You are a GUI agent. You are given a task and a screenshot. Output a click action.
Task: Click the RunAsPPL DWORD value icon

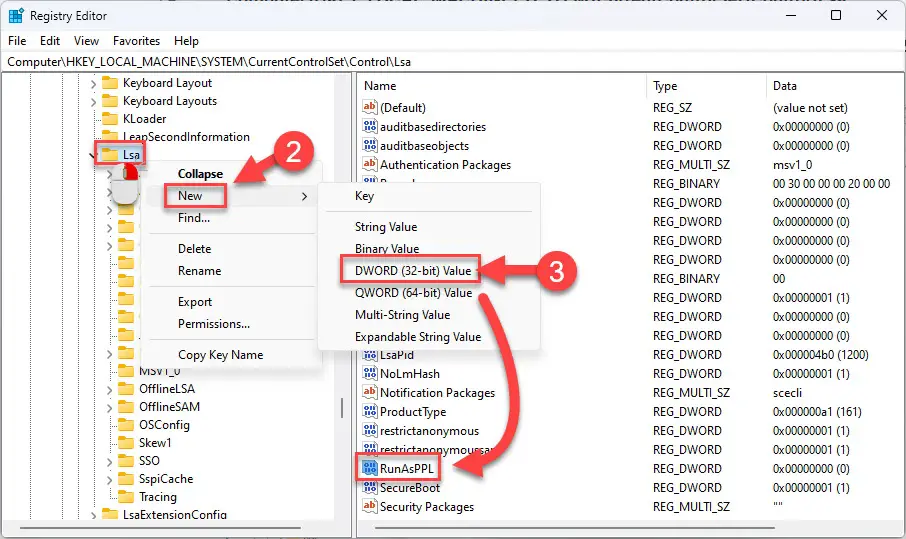pos(370,468)
